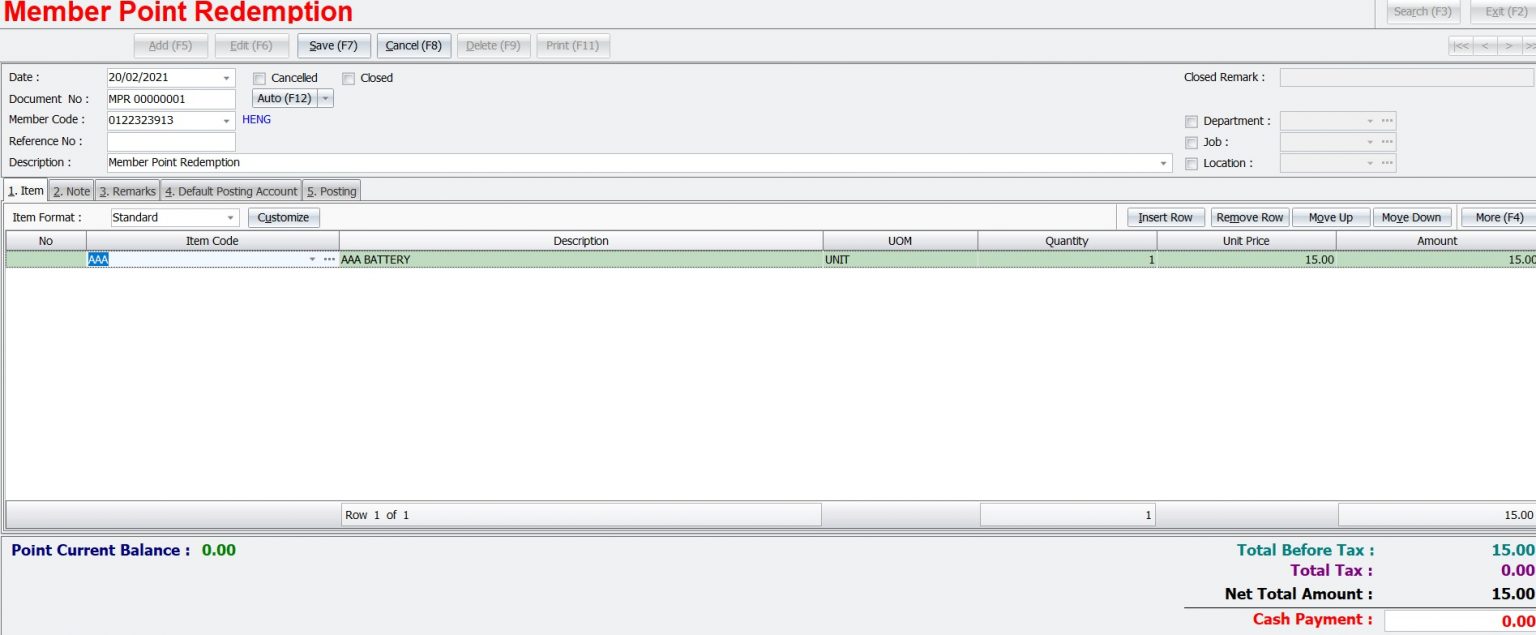The image size is (1536, 635).
Task: Click the Print (F11) button
Action: (573, 46)
